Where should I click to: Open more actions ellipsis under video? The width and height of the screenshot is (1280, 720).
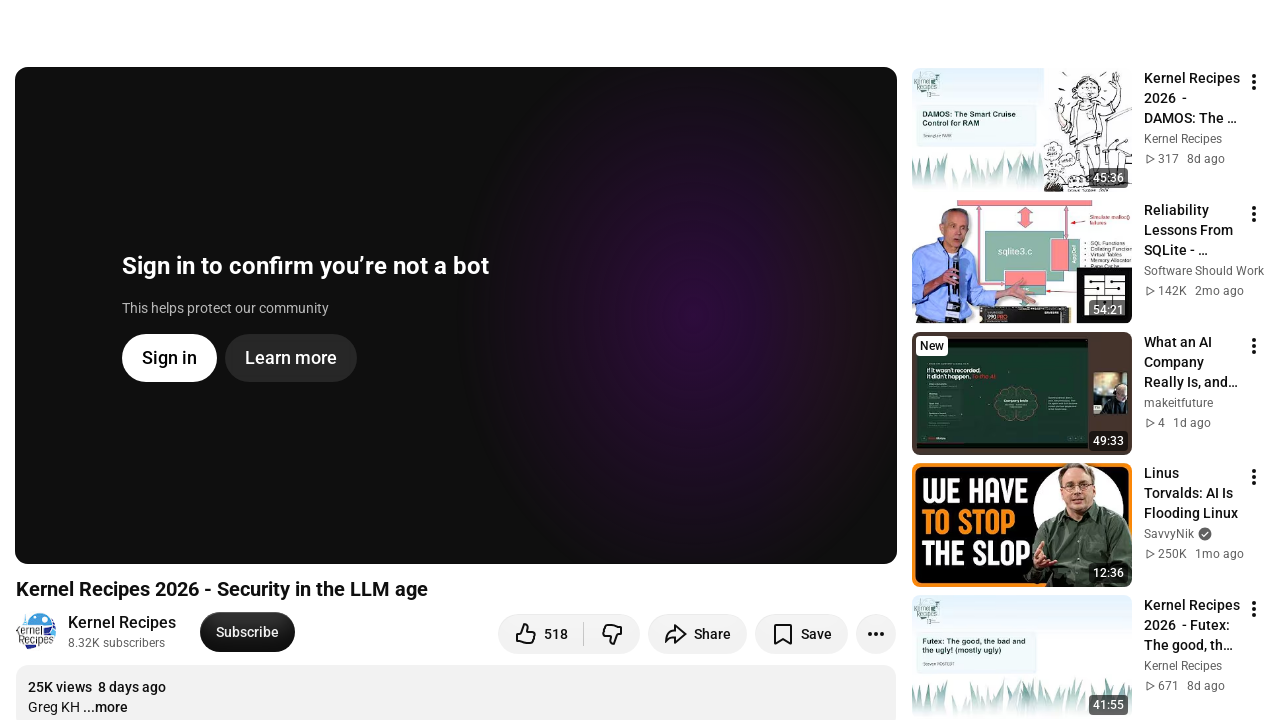click(x=876, y=634)
